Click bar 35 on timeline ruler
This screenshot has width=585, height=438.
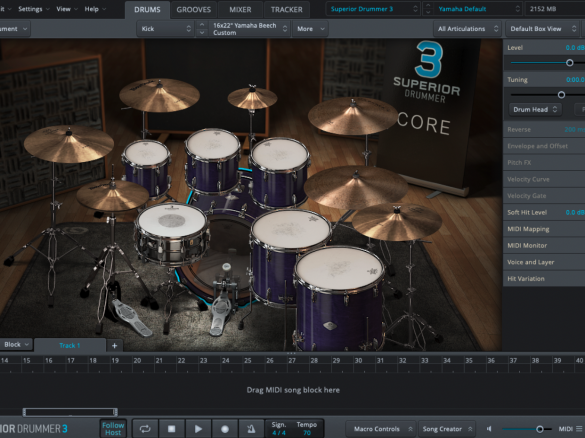(469, 360)
